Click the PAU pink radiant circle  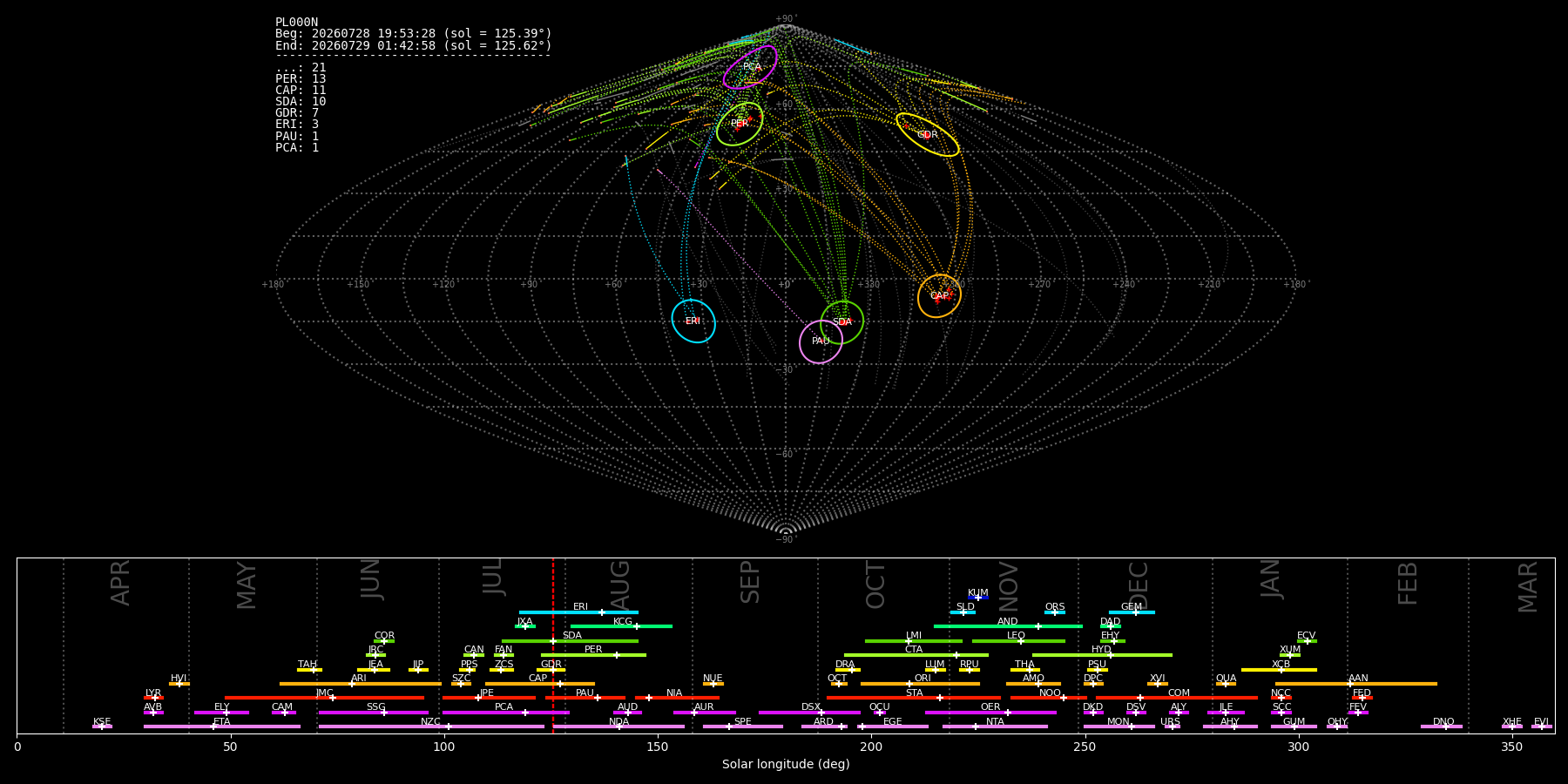(x=821, y=341)
